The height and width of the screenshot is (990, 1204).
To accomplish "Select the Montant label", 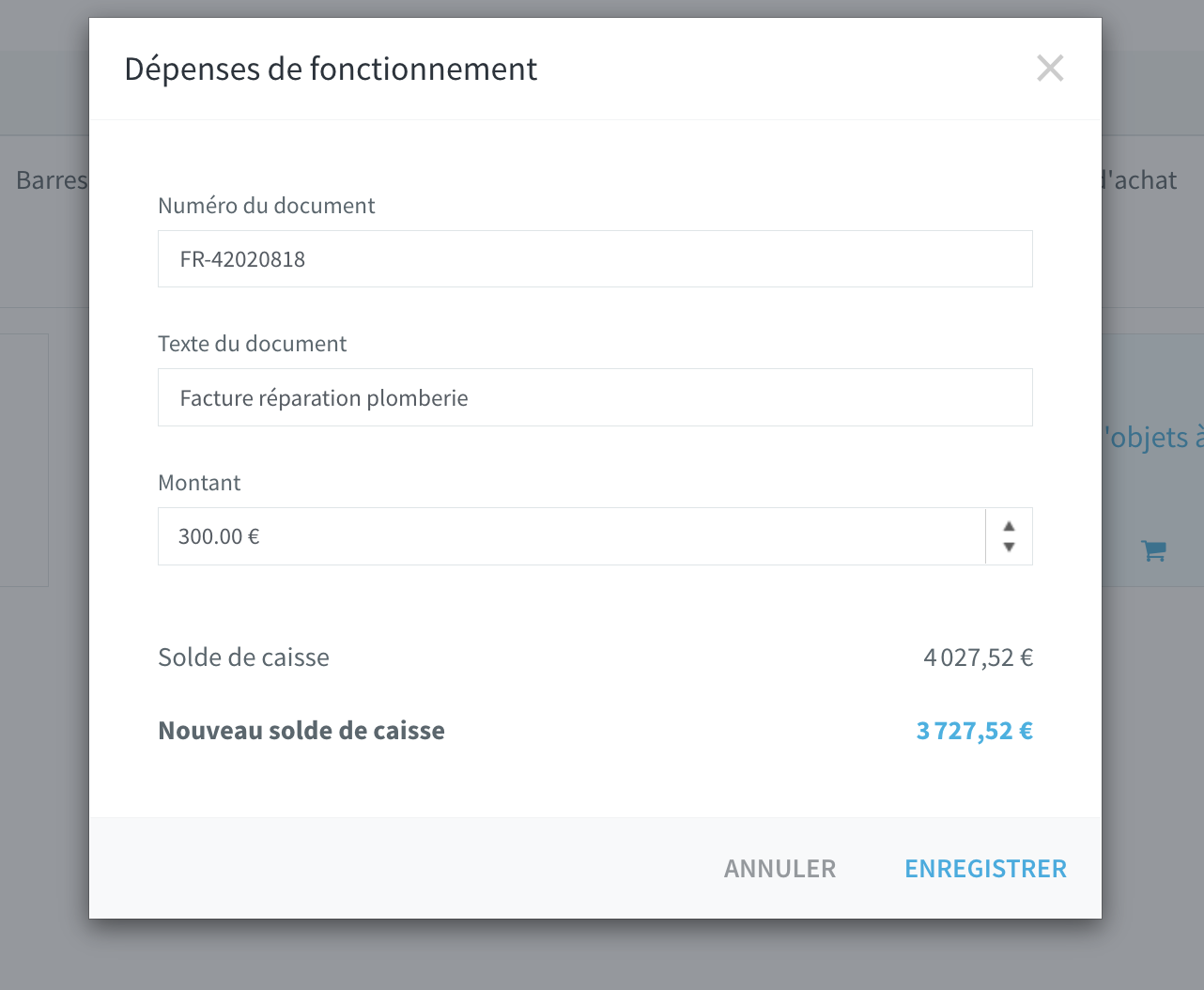I will pyautogui.click(x=199, y=483).
